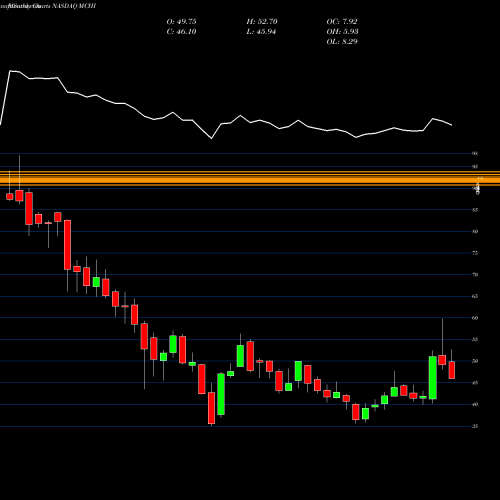Viewport: 500px width, 500px height.
Task: Select the open value O: 49.75
Action: [181, 22]
